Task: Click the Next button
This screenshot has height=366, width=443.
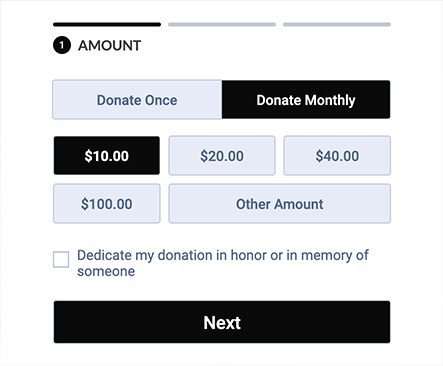Action: 222,322
